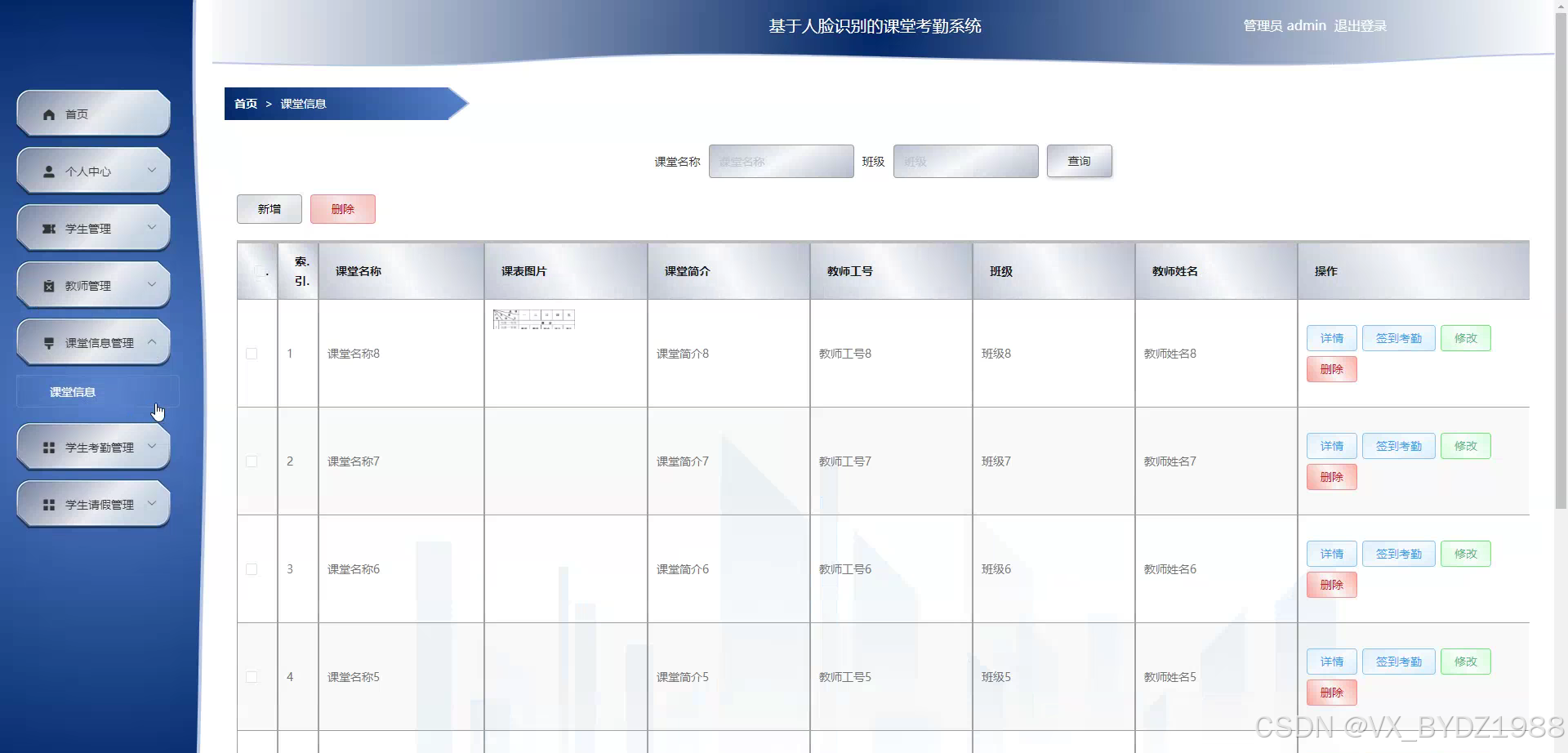Click the 班级 search input field
The image size is (1568, 753).
[x=966, y=162]
